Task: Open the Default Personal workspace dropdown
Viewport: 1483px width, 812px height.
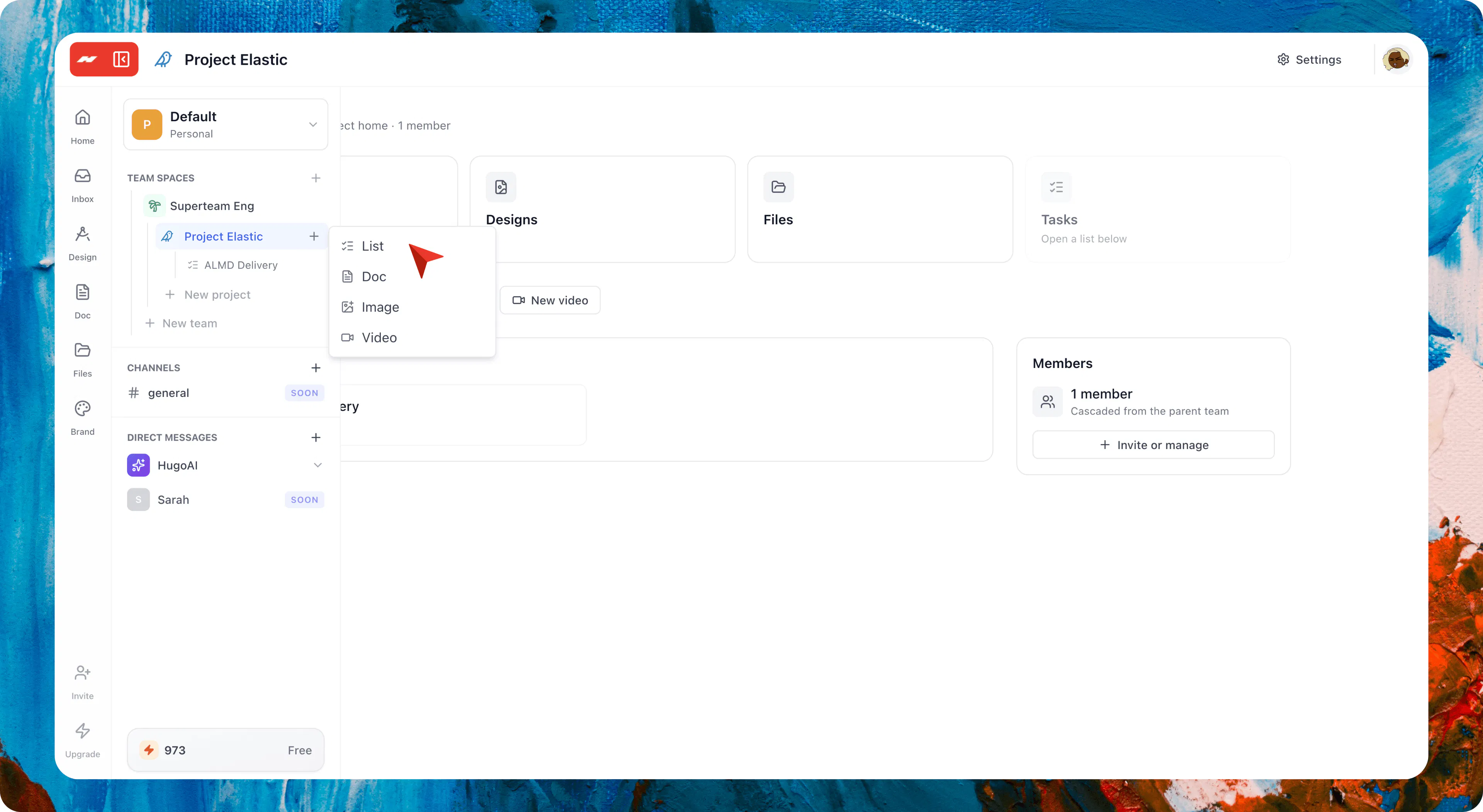Action: point(226,124)
